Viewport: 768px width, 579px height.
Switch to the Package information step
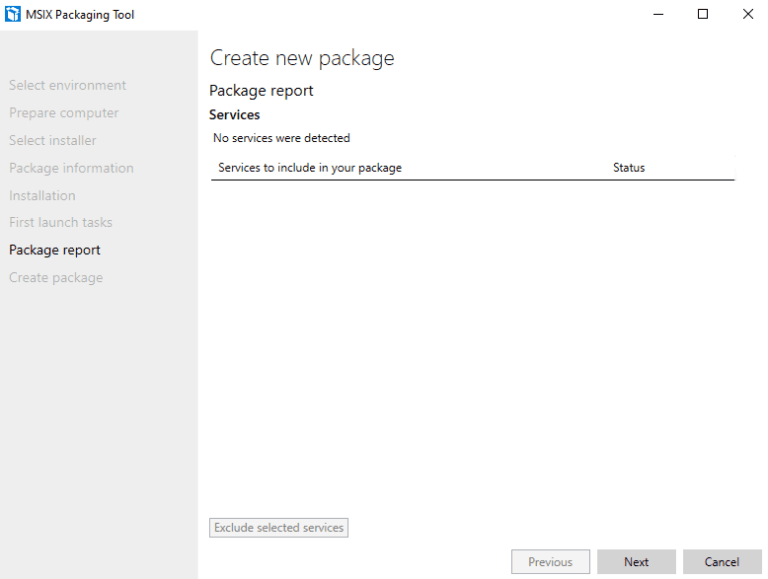(71, 168)
